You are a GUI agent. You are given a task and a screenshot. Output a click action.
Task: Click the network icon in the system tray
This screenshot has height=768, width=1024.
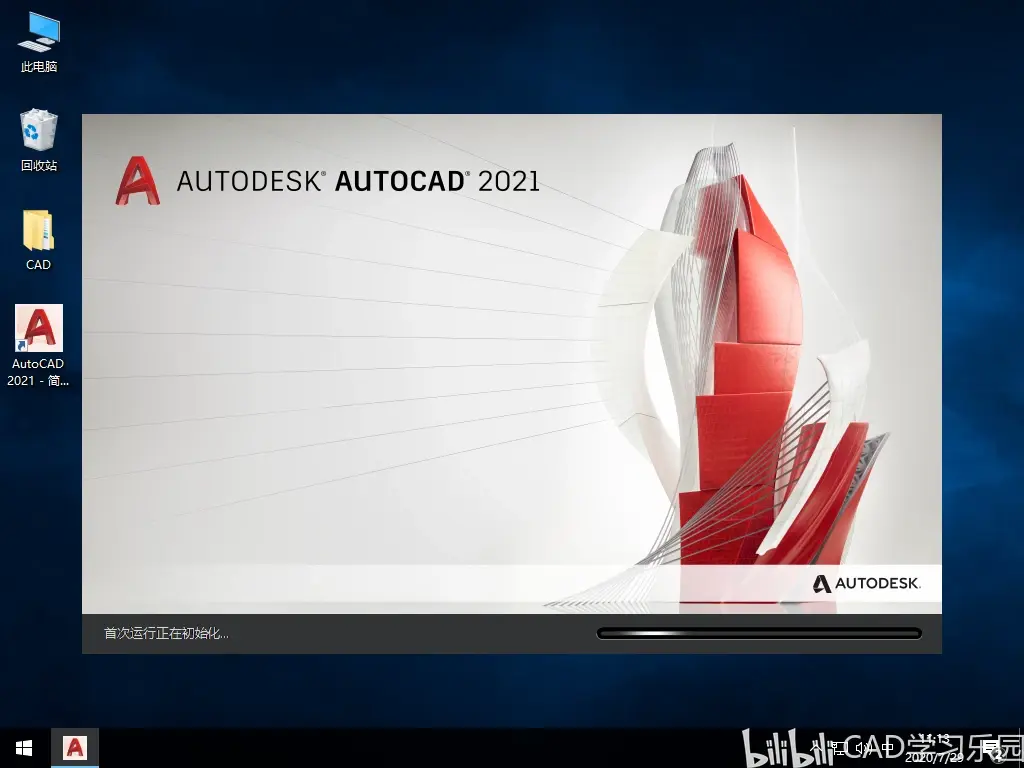pyautogui.click(x=839, y=747)
